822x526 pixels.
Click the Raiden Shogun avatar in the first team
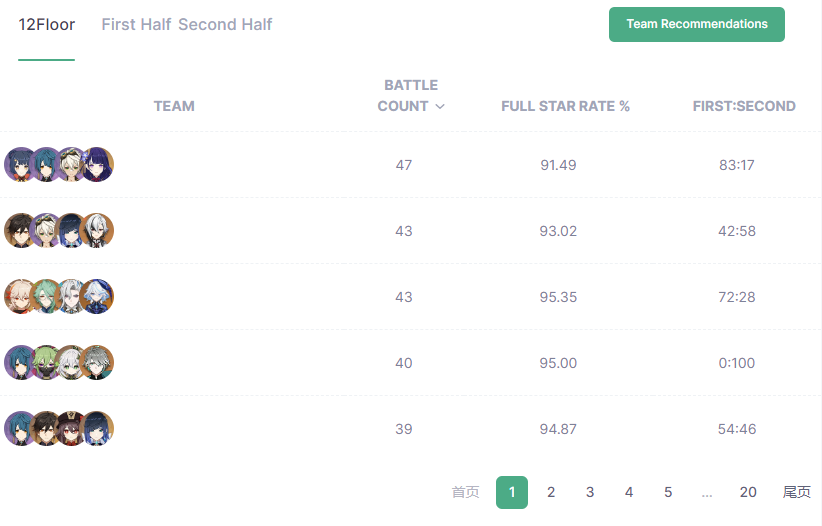[97, 165]
